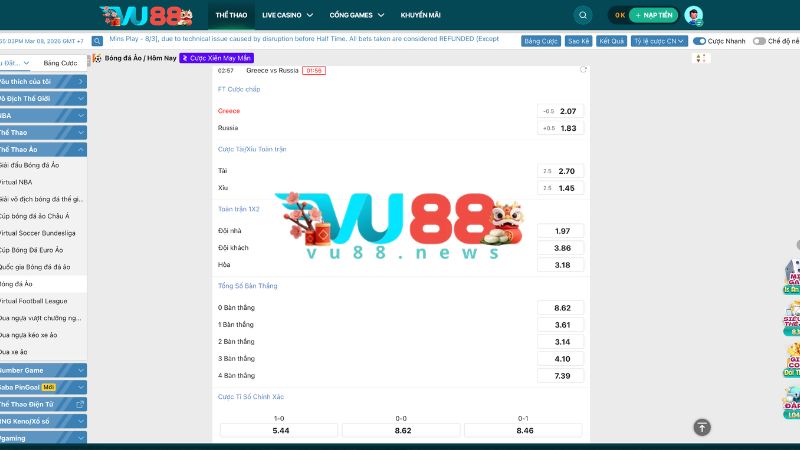Click the scroll-to-top arrow icon
800x450 pixels.
pyautogui.click(x=702, y=427)
